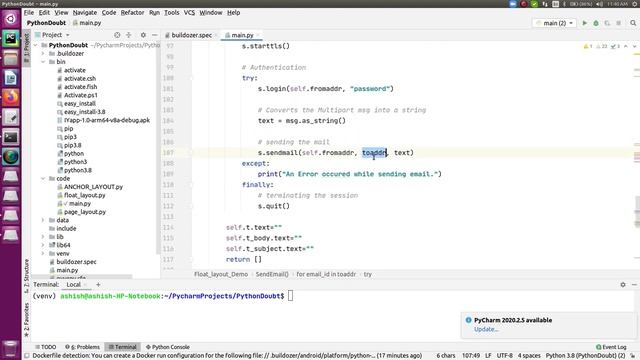Click the UTF-8 encoding status widget
Image resolution: width=640 pixels, height=360 pixels.
(504, 356)
